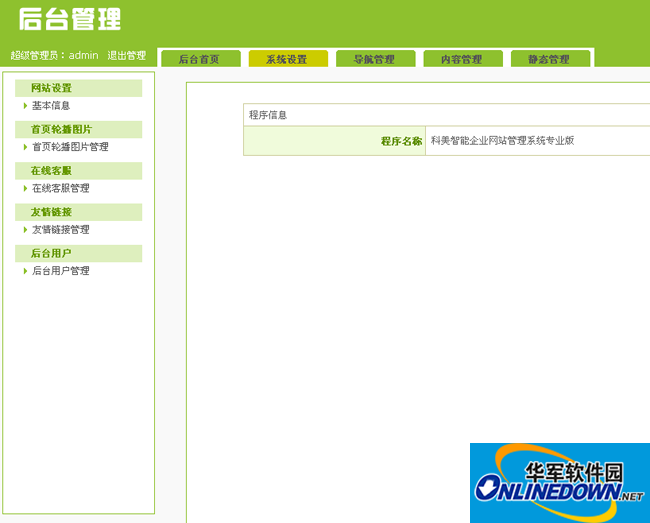The width and height of the screenshot is (650, 523).
Task: Open 后台用户管理 in the sidebar
Action: pyautogui.click(x=61, y=271)
